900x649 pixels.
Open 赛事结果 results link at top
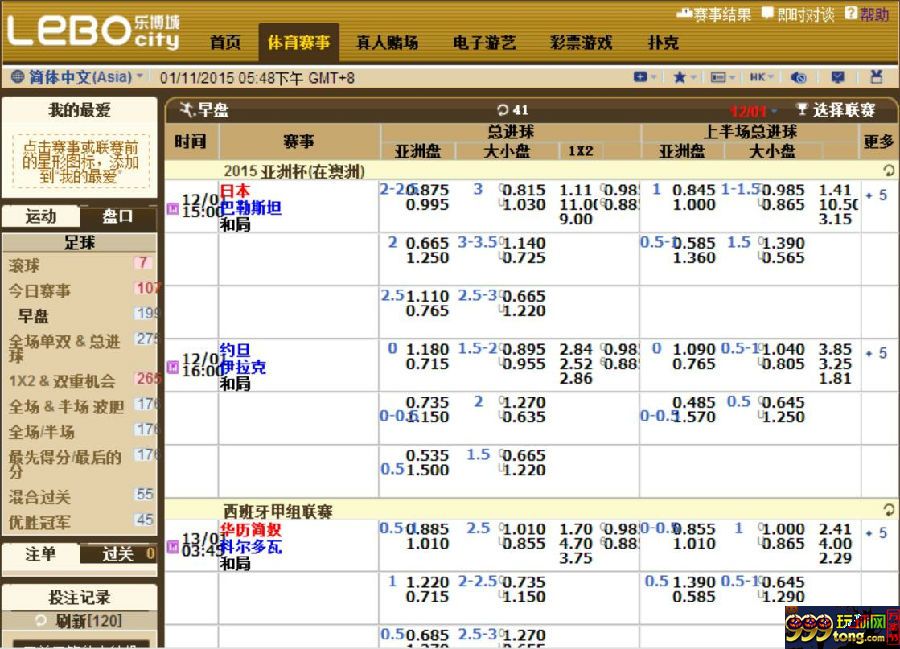click(x=713, y=14)
